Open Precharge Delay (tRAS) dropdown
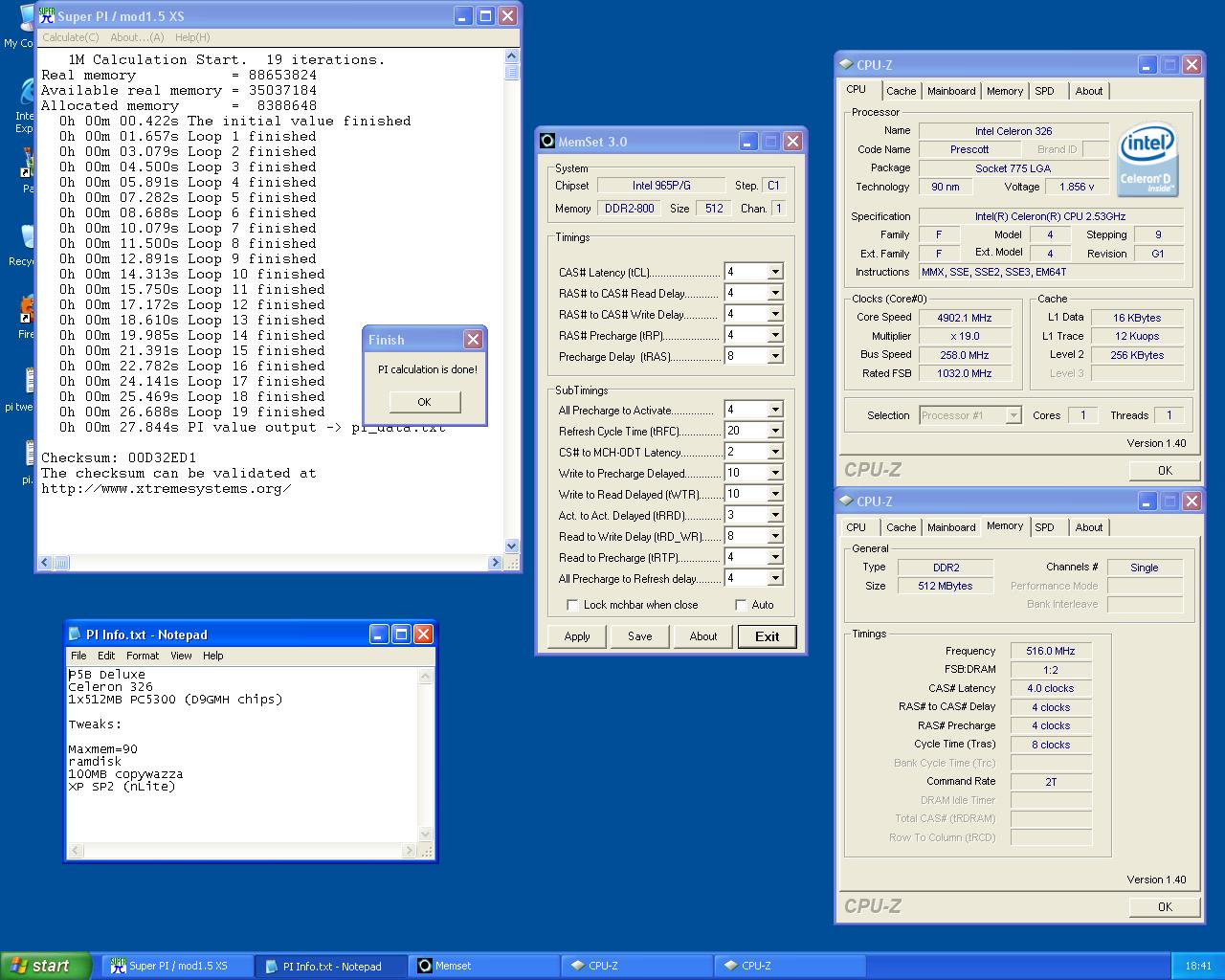The image size is (1225, 980). [x=775, y=356]
